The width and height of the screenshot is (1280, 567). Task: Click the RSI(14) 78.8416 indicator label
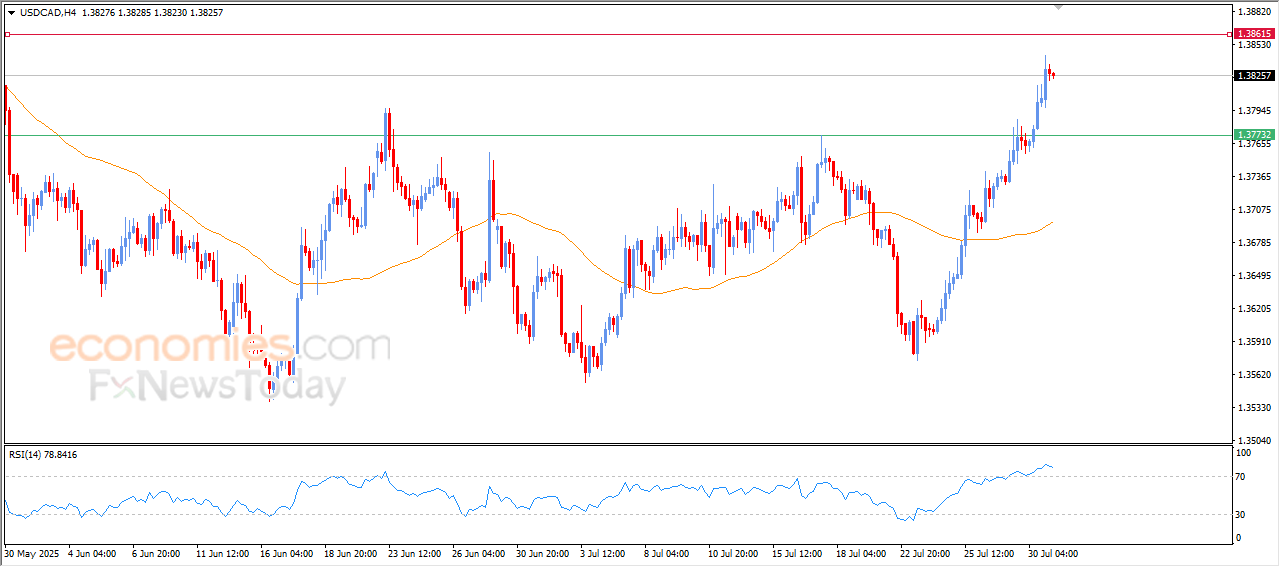[43, 455]
